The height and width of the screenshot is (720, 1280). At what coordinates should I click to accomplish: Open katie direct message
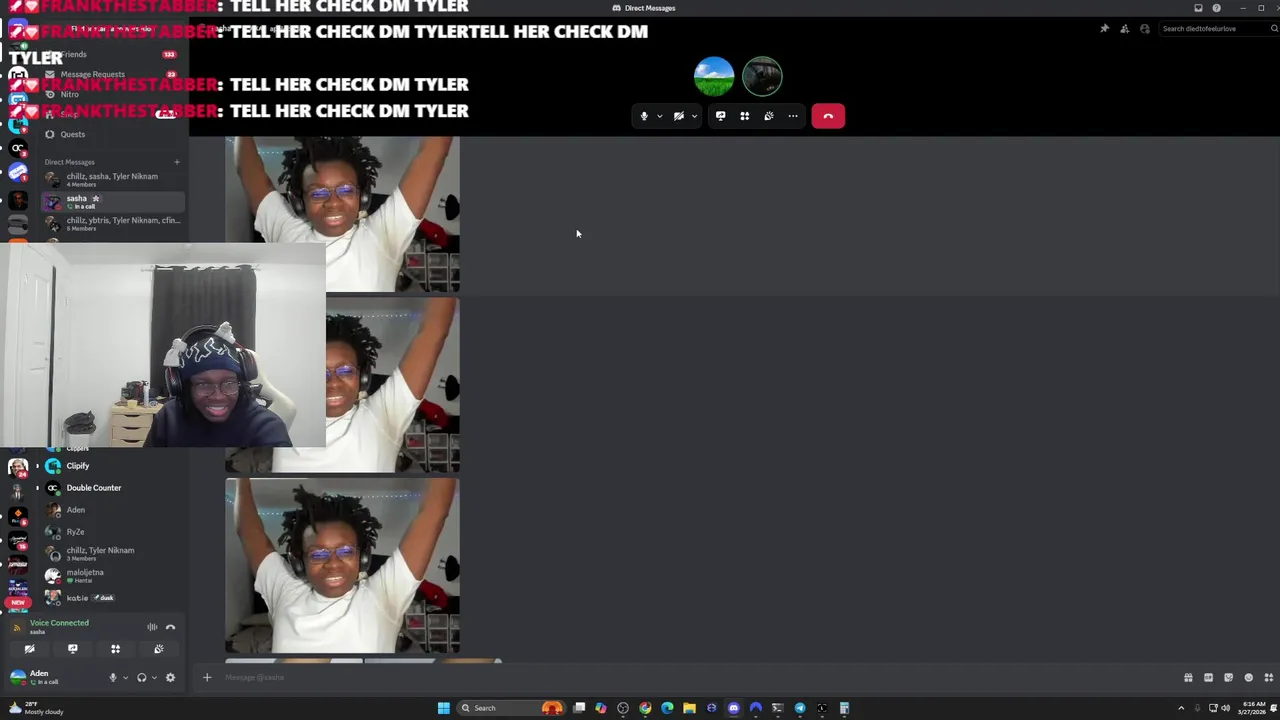112,598
